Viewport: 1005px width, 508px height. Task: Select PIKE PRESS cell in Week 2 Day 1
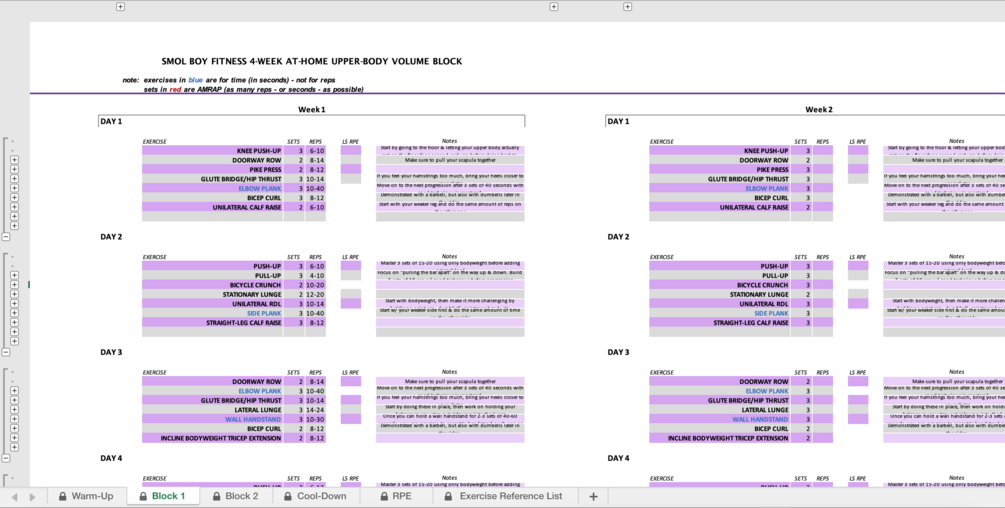pos(719,169)
